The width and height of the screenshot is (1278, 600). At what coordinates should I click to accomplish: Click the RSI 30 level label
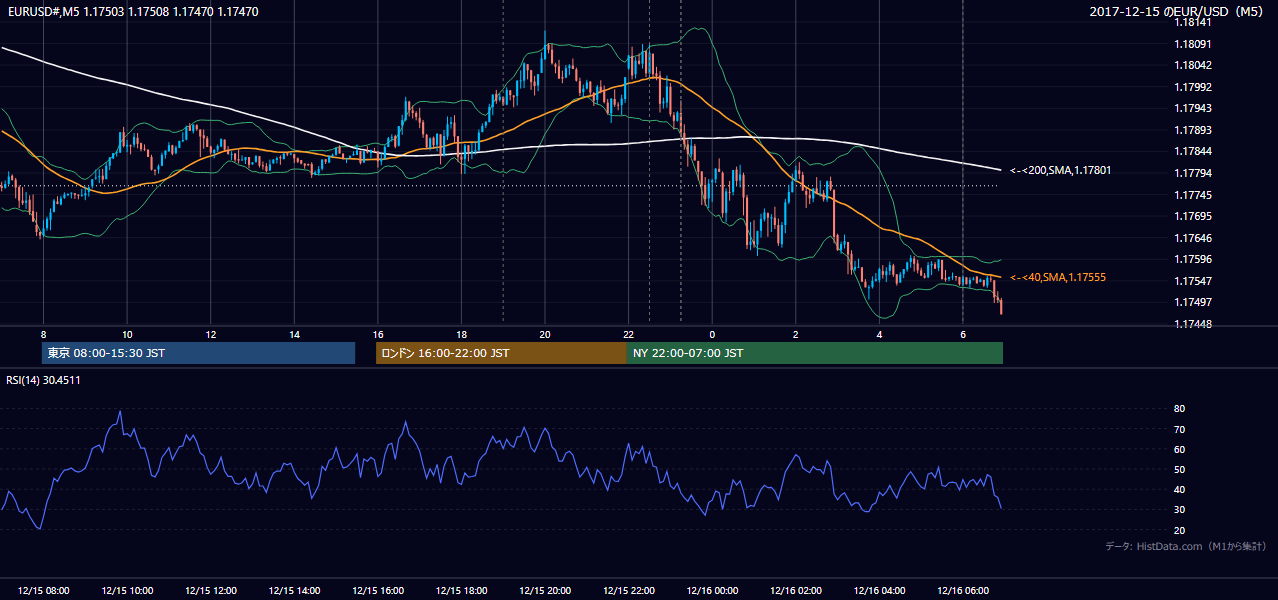pyautogui.click(x=1179, y=510)
